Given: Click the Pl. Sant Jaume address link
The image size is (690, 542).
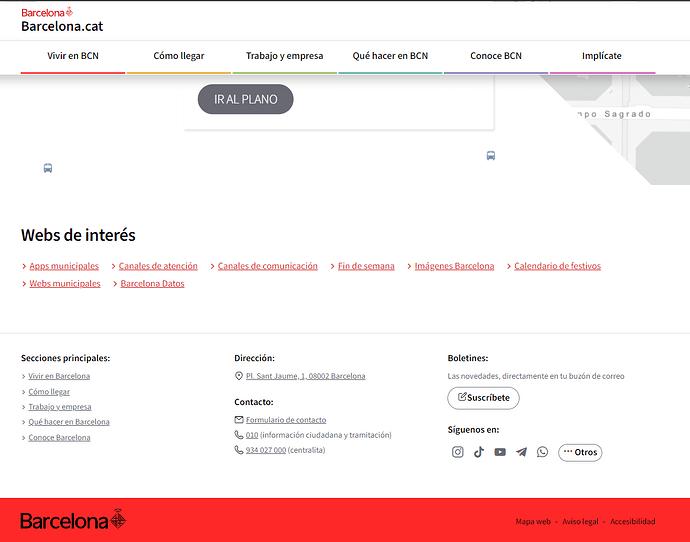Looking at the screenshot, I should (x=305, y=376).
